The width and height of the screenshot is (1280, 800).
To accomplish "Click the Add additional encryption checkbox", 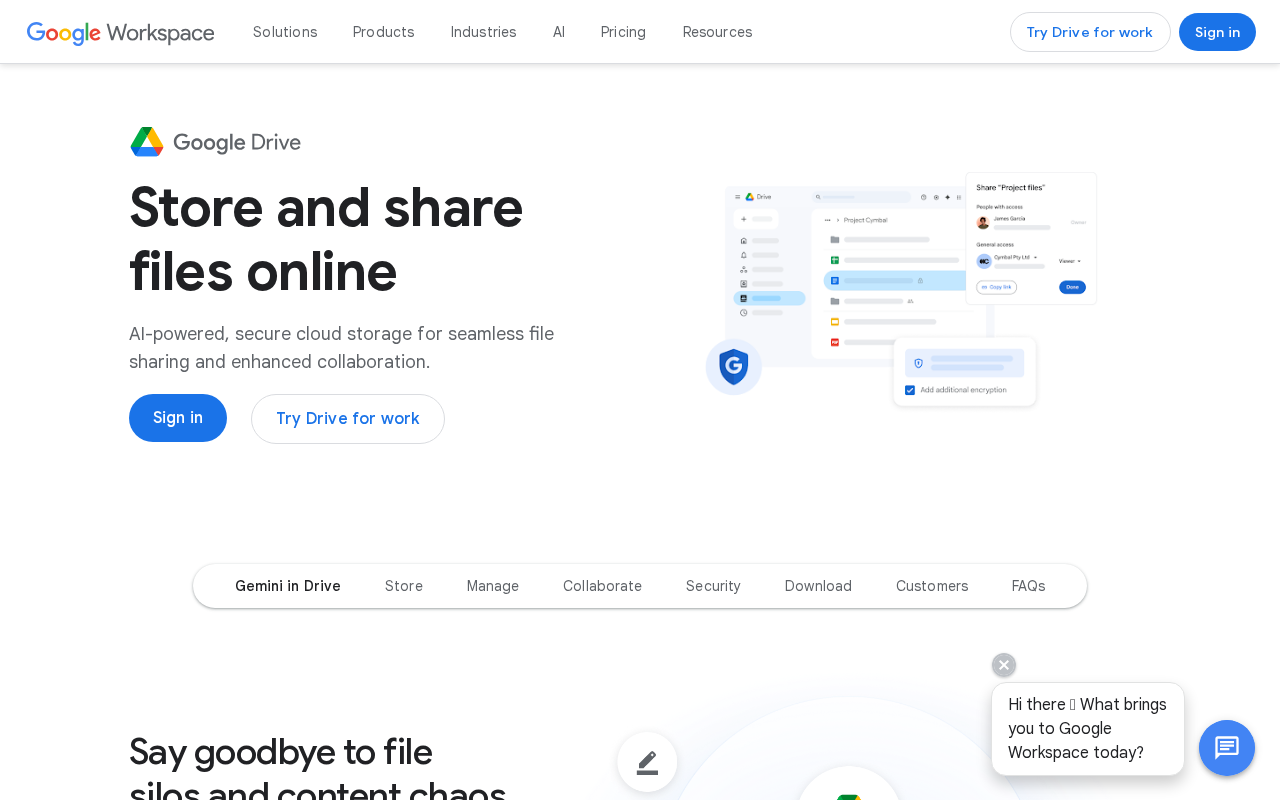I will coord(910,390).
